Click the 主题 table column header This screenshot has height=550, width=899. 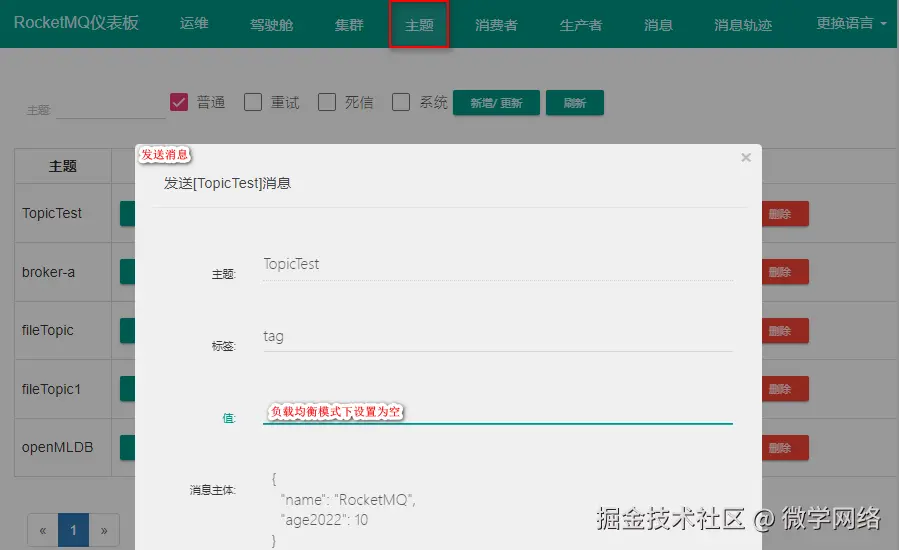pyautogui.click(x=63, y=166)
